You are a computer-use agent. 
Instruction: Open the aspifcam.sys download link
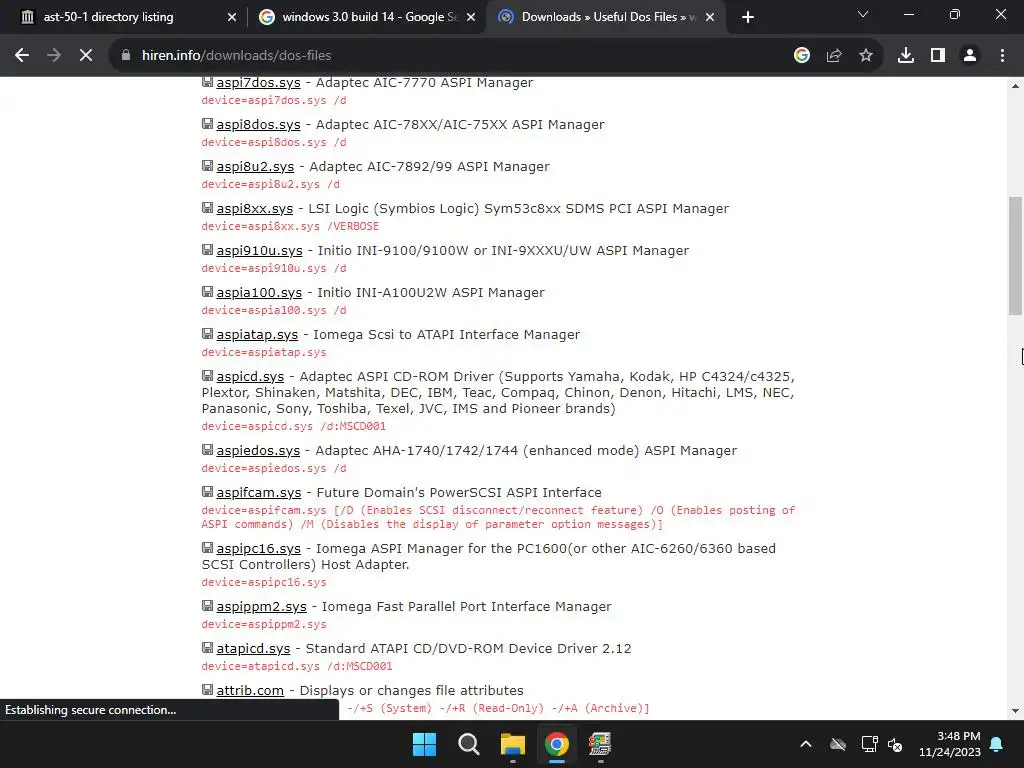click(x=259, y=492)
